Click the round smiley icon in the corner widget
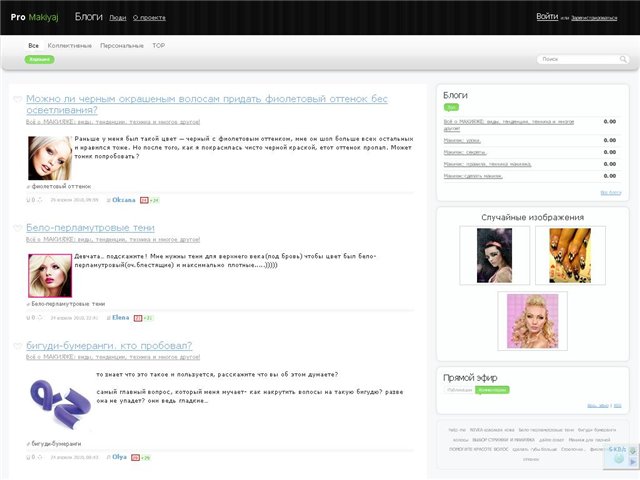 coord(619,459)
